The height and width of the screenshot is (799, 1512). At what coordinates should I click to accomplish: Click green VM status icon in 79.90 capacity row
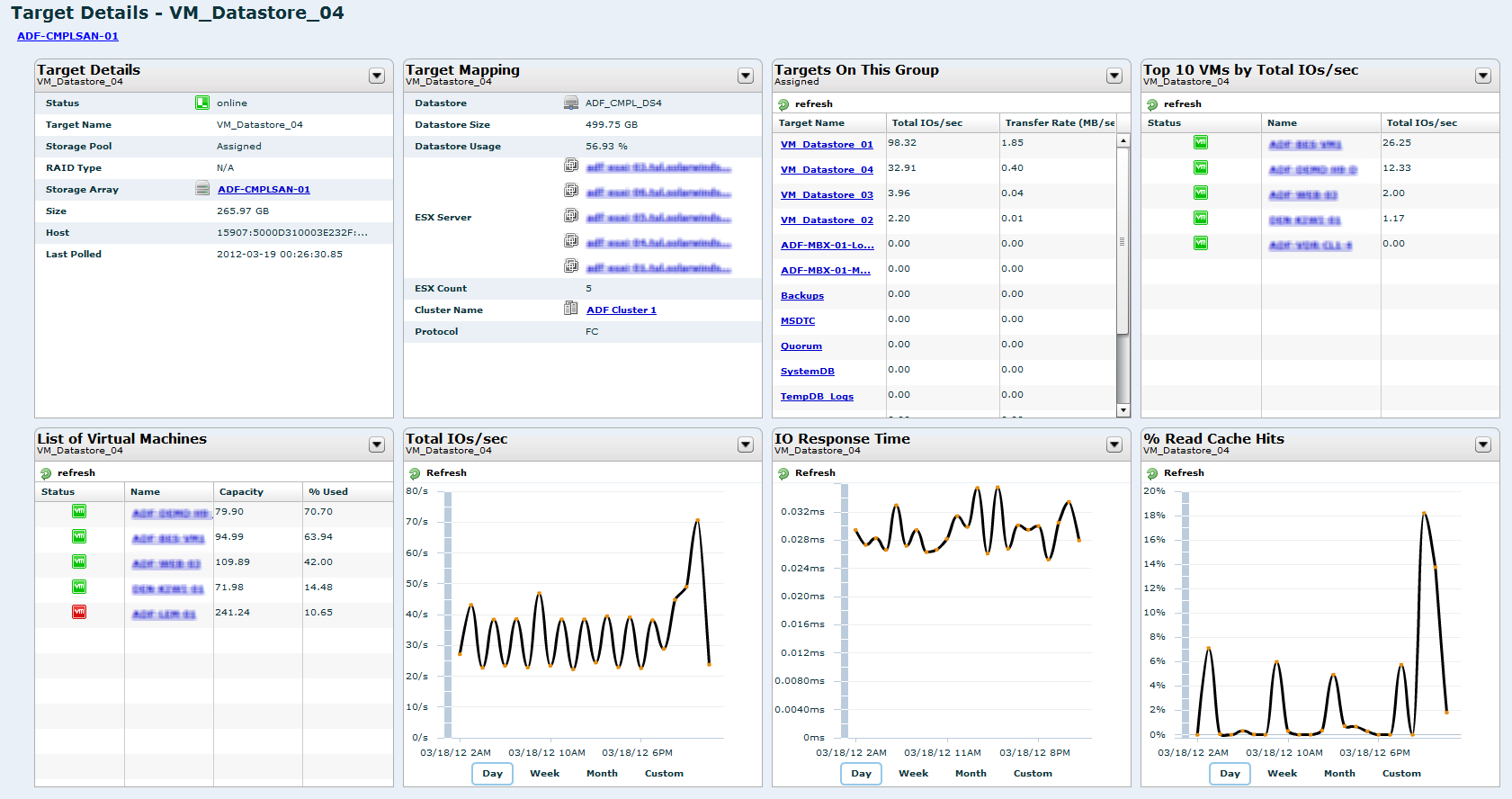(79, 511)
